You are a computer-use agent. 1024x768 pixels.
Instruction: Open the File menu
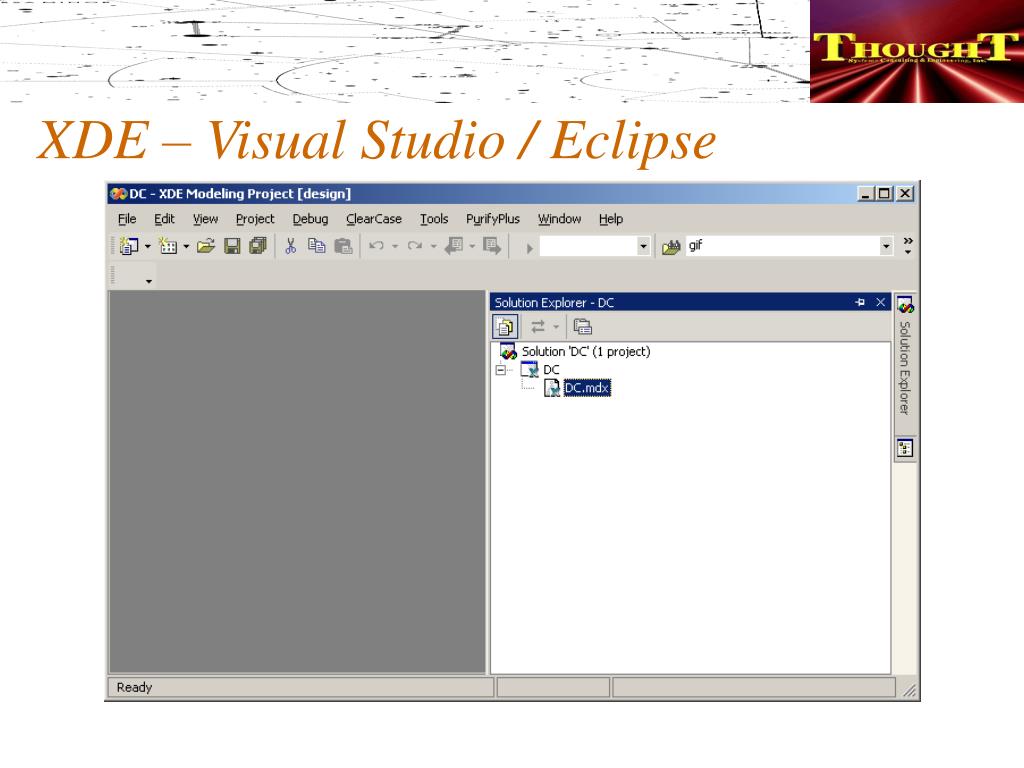click(x=127, y=219)
